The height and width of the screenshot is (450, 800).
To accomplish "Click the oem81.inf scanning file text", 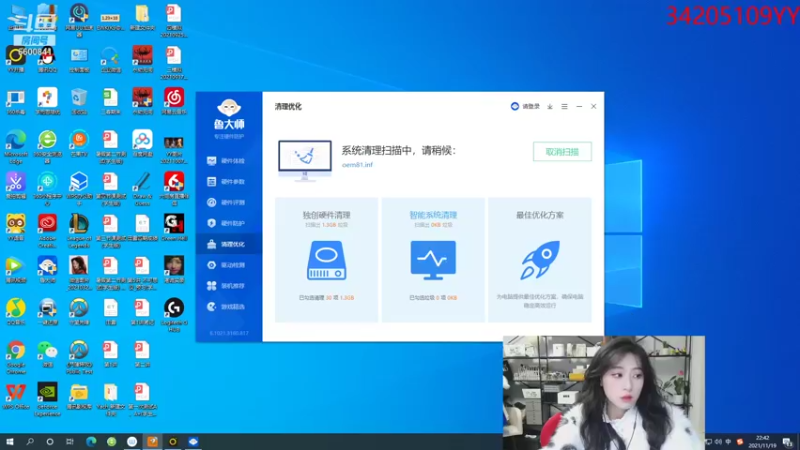I will [x=357, y=165].
